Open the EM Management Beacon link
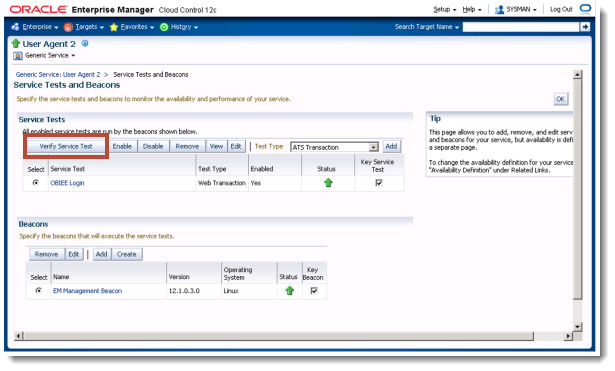The height and width of the screenshot is (371, 615). pyautogui.click(x=87, y=291)
